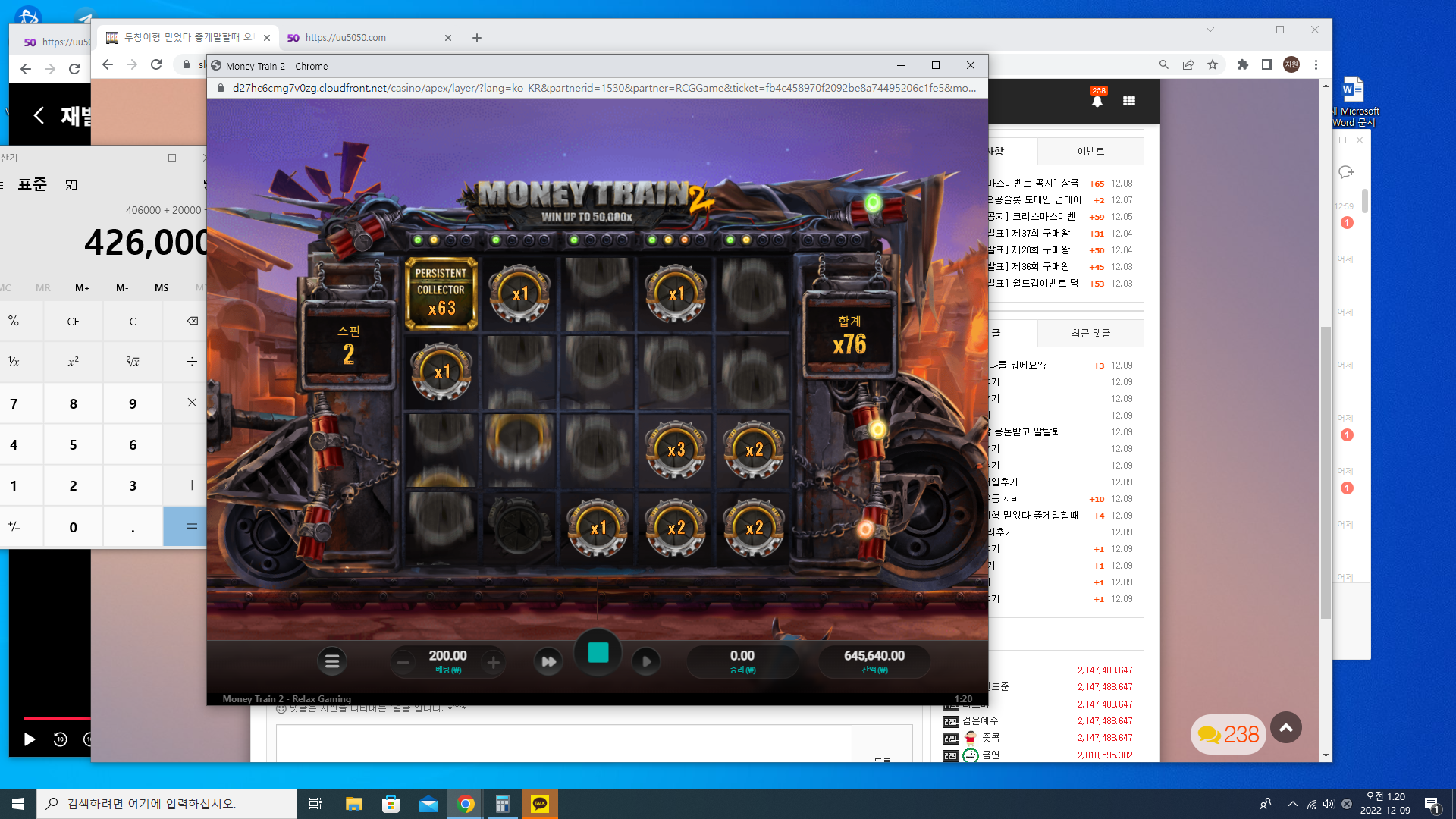Open Chrome's three-dot menu
This screenshot has height=819, width=1456.
point(1316,65)
